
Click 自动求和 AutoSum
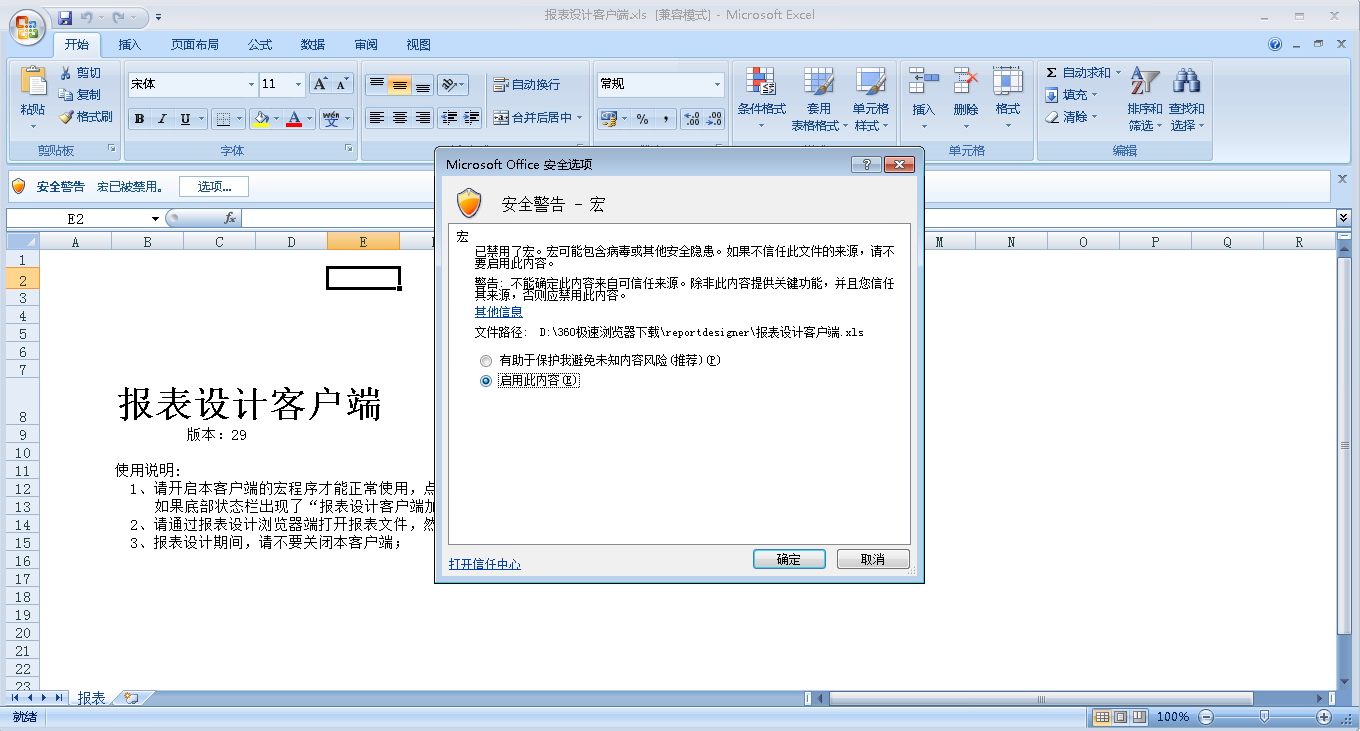[1078, 73]
